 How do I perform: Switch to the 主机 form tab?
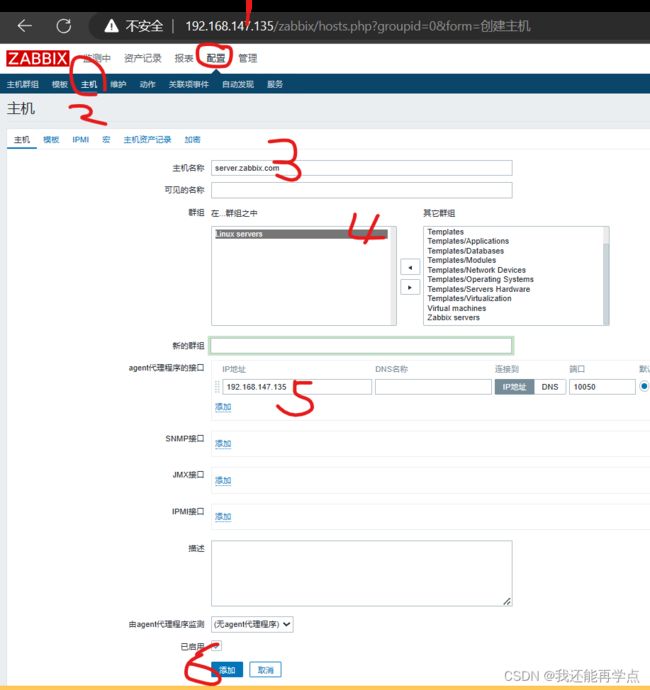point(22,139)
